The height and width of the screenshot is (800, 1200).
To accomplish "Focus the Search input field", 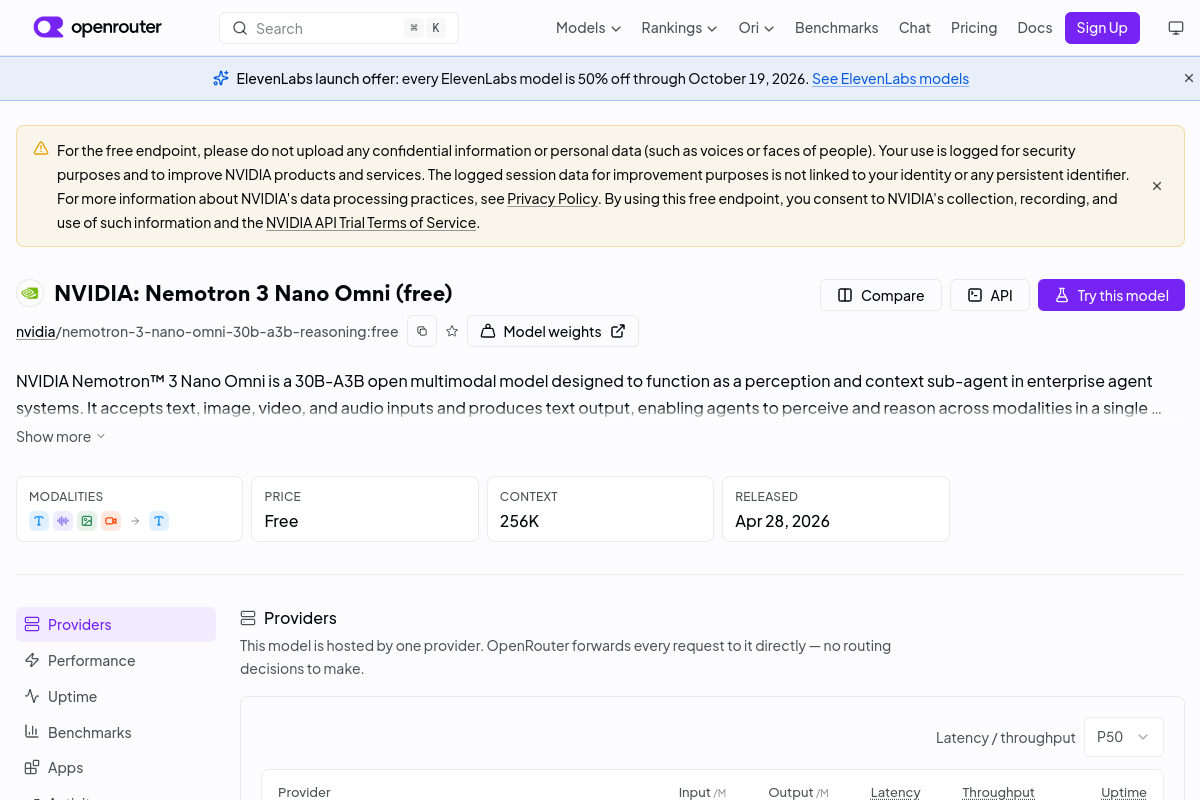I will [x=339, y=28].
